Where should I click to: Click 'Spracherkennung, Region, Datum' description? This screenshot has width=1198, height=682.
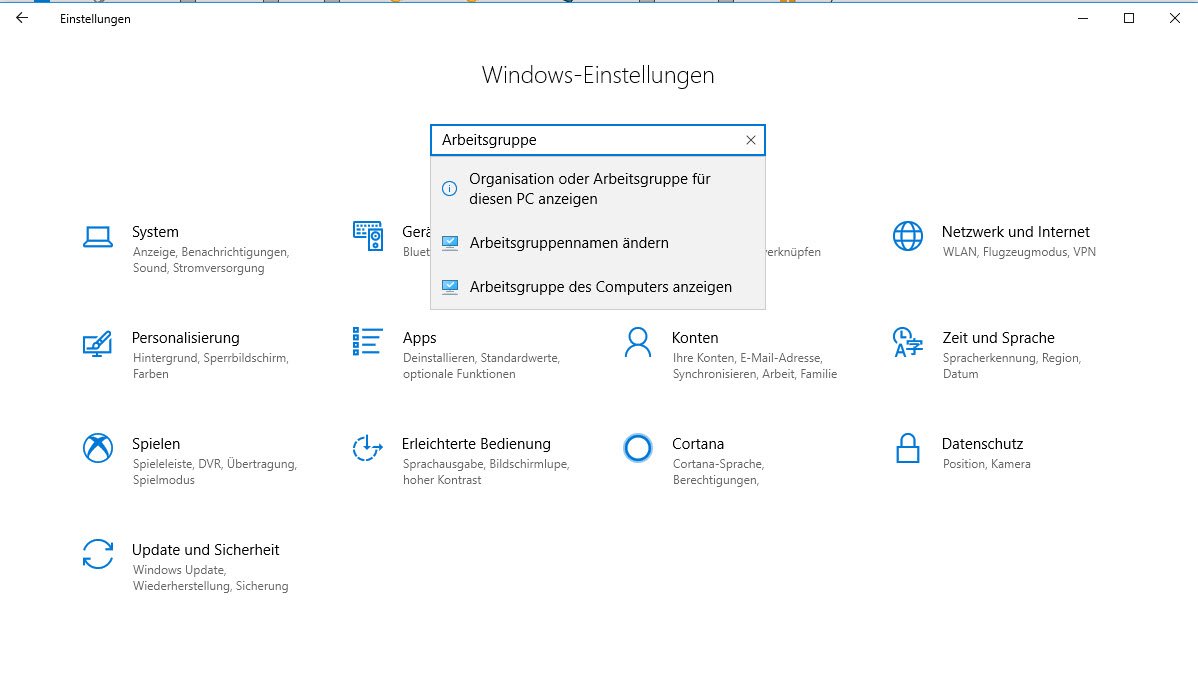click(x=1012, y=366)
